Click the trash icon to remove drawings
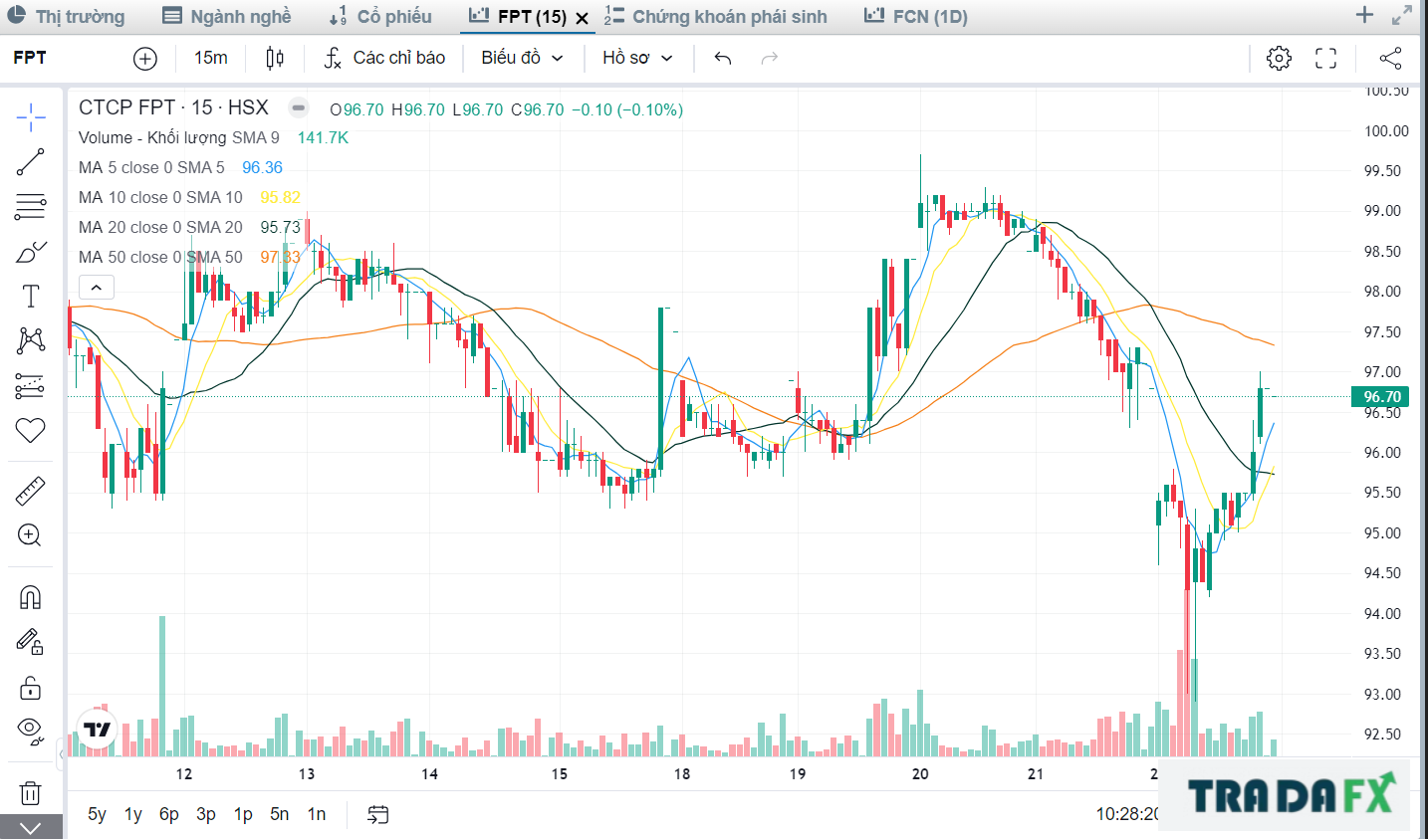The width and height of the screenshot is (1428, 840). click(x=31, y=793)
